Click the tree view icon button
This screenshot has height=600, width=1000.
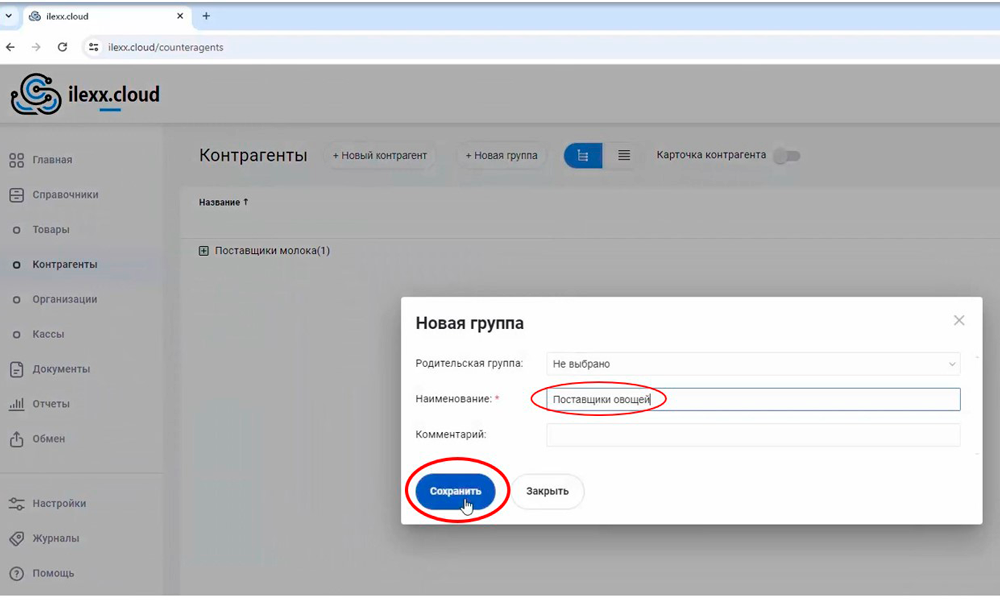point(583,155)
